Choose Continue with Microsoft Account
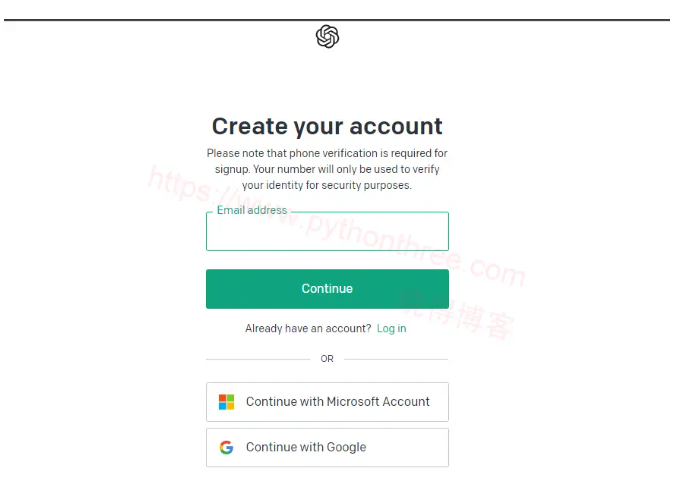 tap(327, 402)
